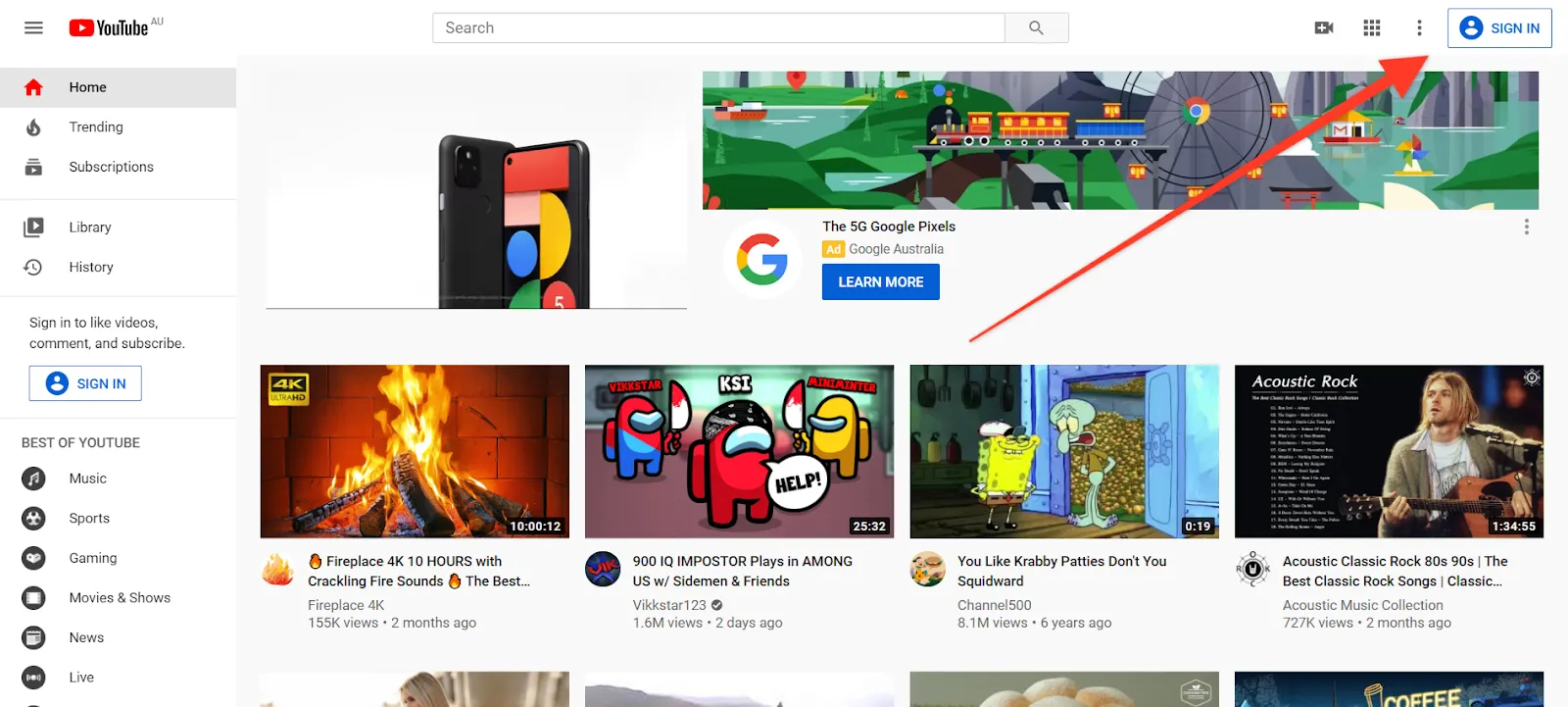
Task: Open the Squidward Krabby Patties thumbnail
Action: point(1064,452)
